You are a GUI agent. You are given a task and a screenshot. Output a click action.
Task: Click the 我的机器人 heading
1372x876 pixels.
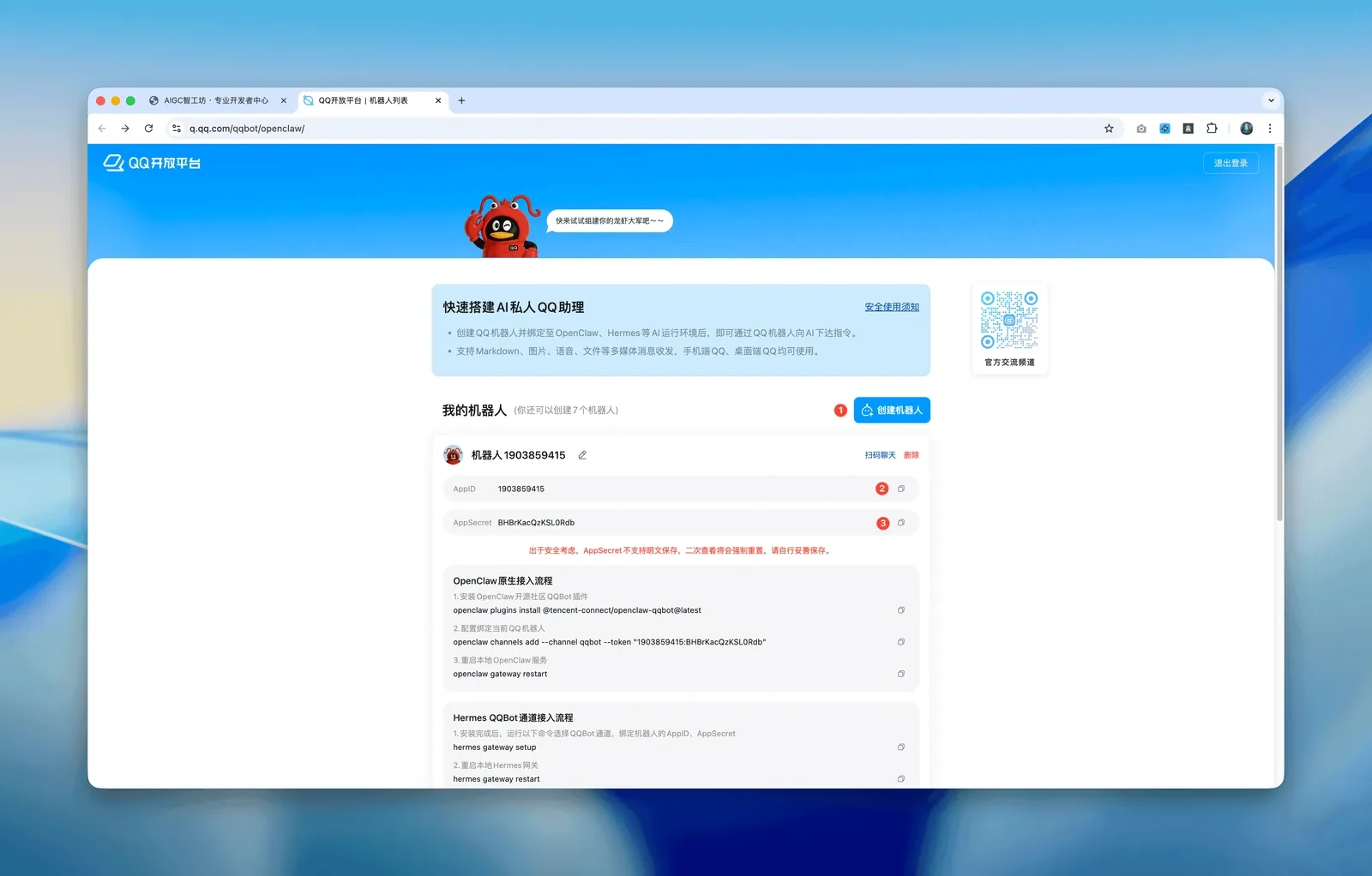click(474, 411)
